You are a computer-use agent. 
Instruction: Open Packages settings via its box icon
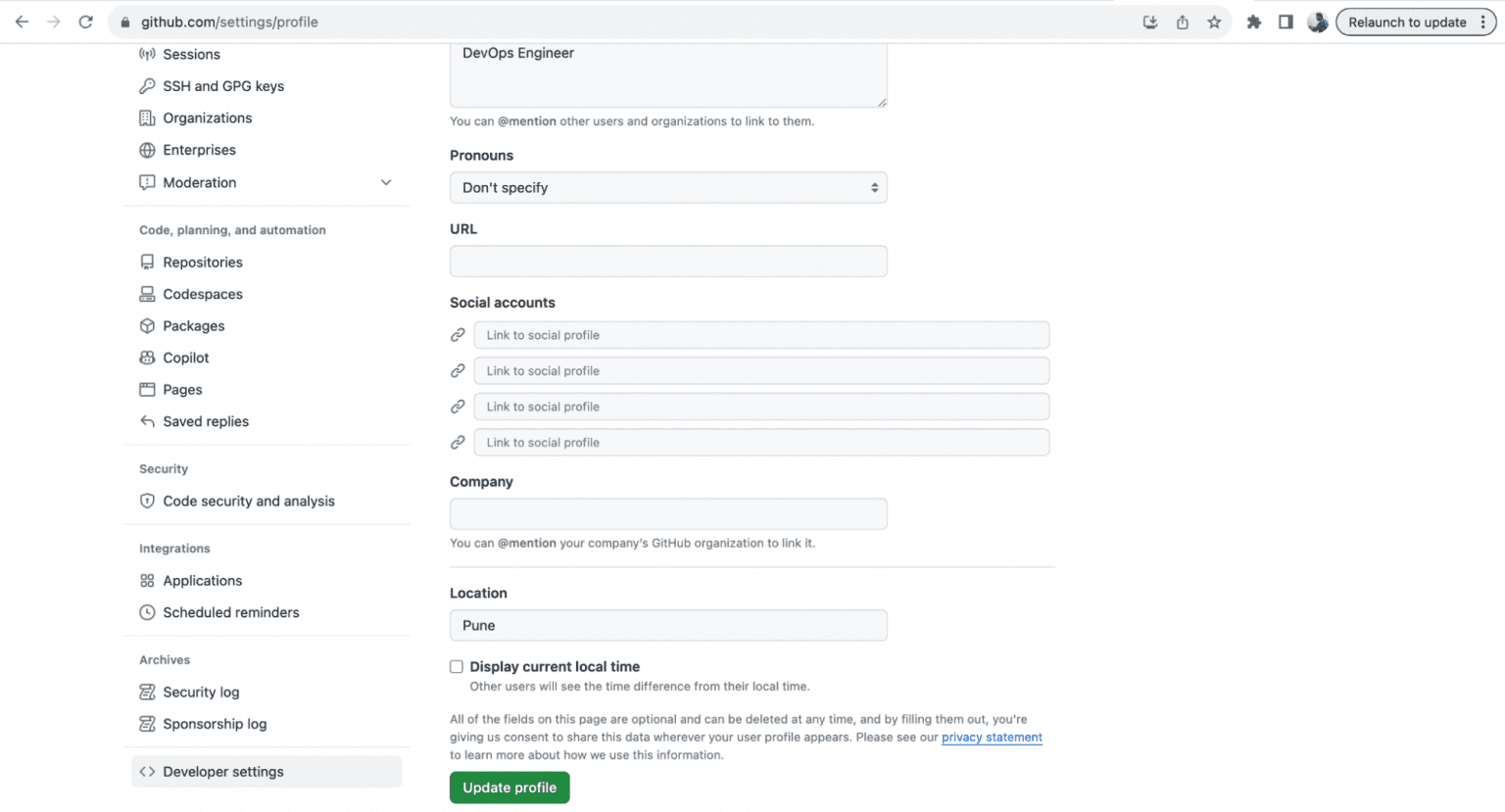[147, 325]
